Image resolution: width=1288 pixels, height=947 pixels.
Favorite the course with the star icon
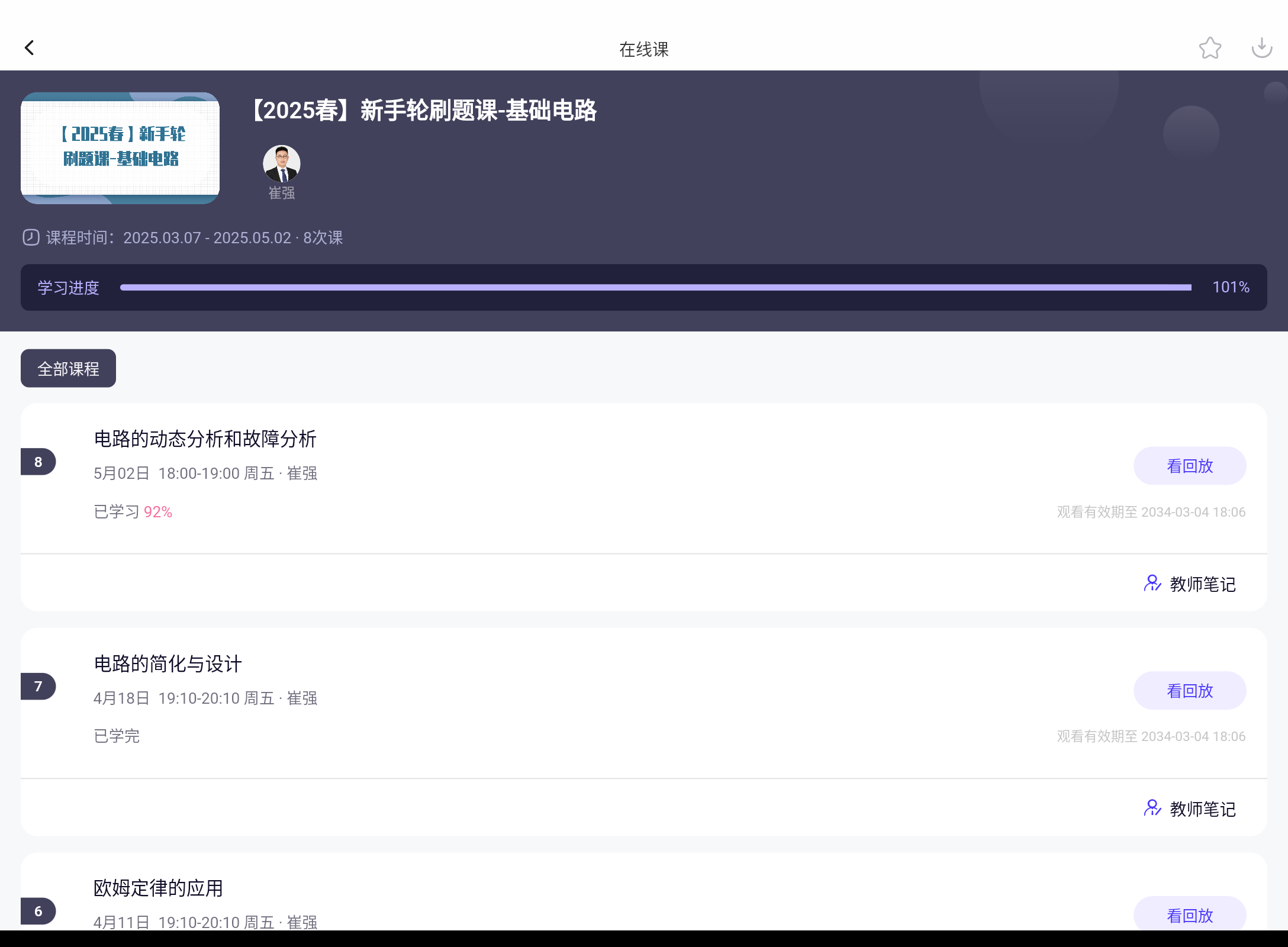coord(1210,48)
